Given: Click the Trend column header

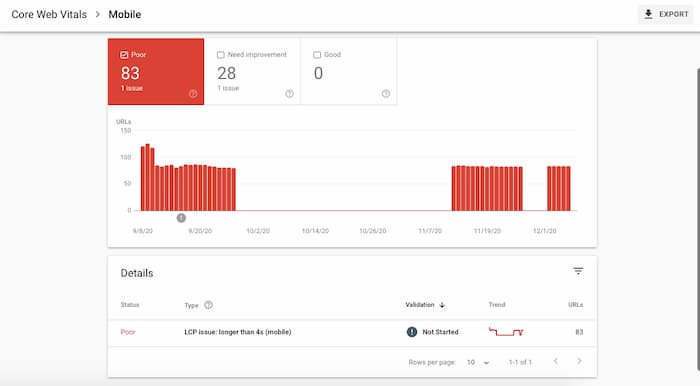Looking at the screenshot, I should [497, 305].
